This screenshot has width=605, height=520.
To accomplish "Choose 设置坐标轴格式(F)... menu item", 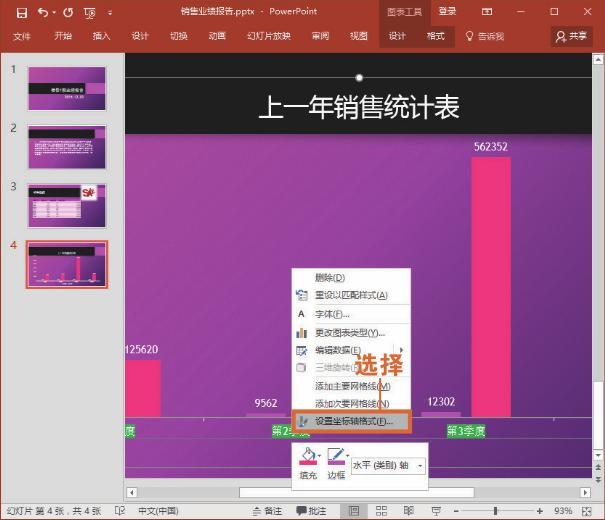I will click(x=351, y=421).
